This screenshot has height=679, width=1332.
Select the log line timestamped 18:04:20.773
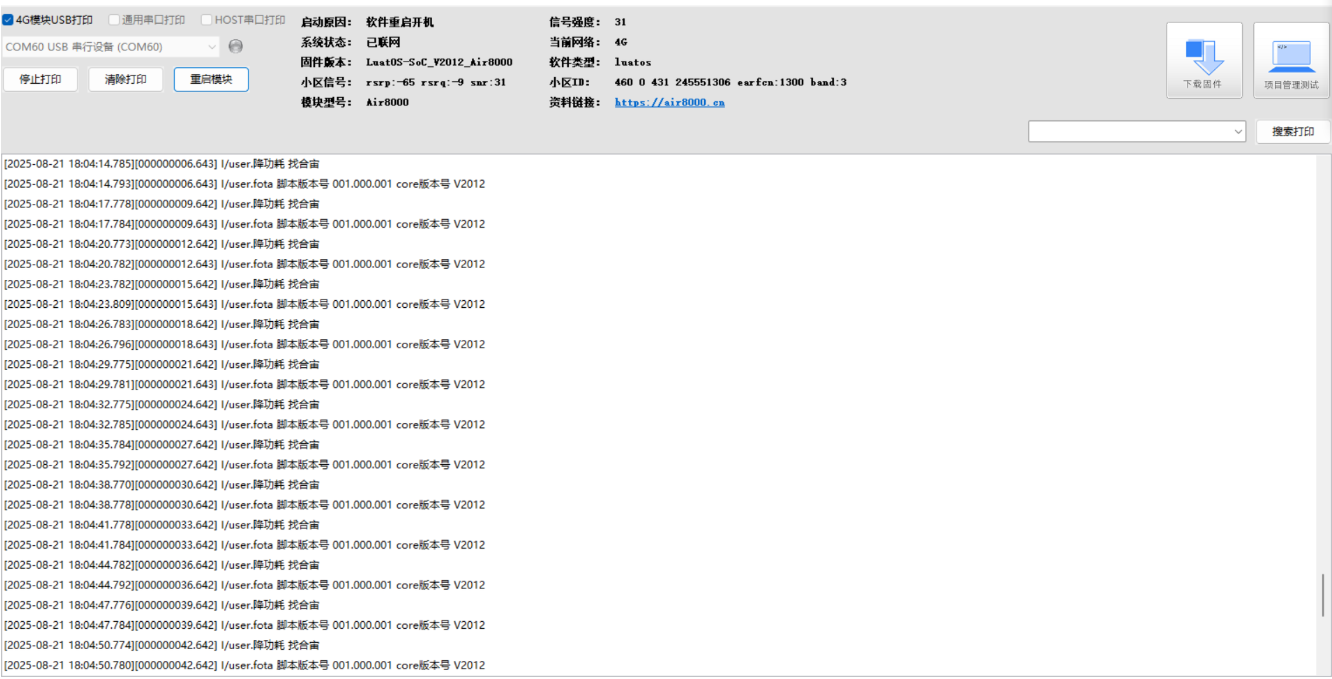point(162,244)
